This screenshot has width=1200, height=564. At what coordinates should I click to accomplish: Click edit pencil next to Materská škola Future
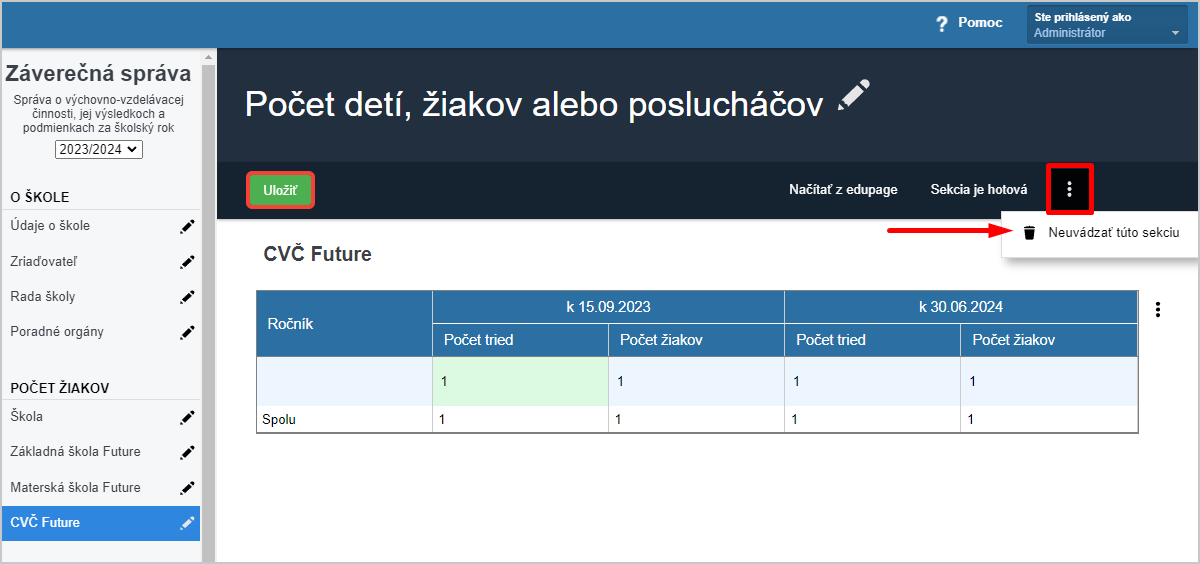point(187,488)
